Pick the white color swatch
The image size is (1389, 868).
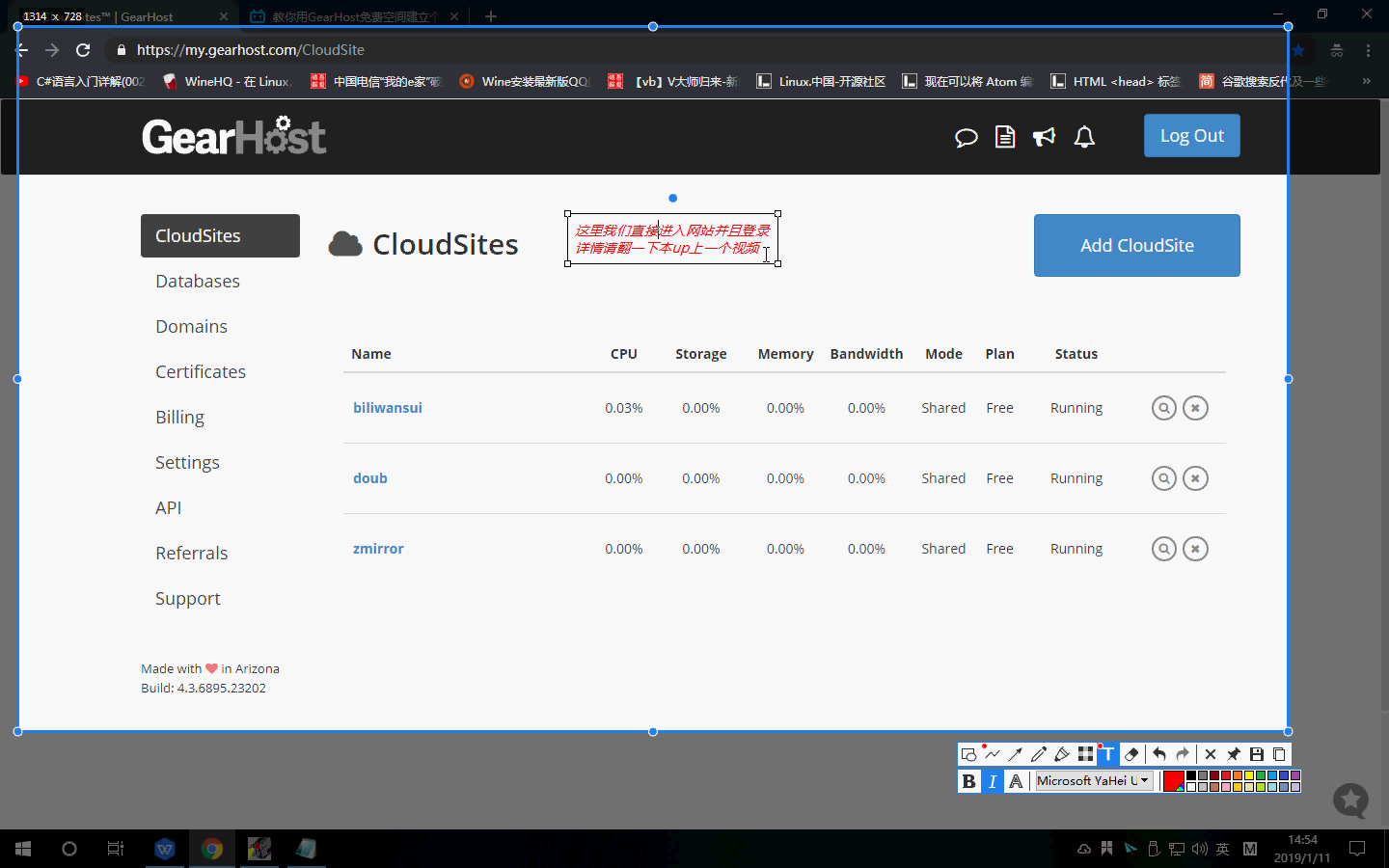coord(1191,787)
